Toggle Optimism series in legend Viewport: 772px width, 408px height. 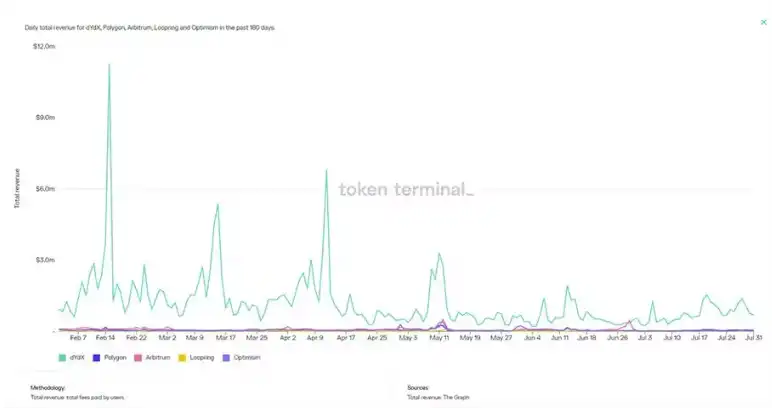click(x=241, y=358)
